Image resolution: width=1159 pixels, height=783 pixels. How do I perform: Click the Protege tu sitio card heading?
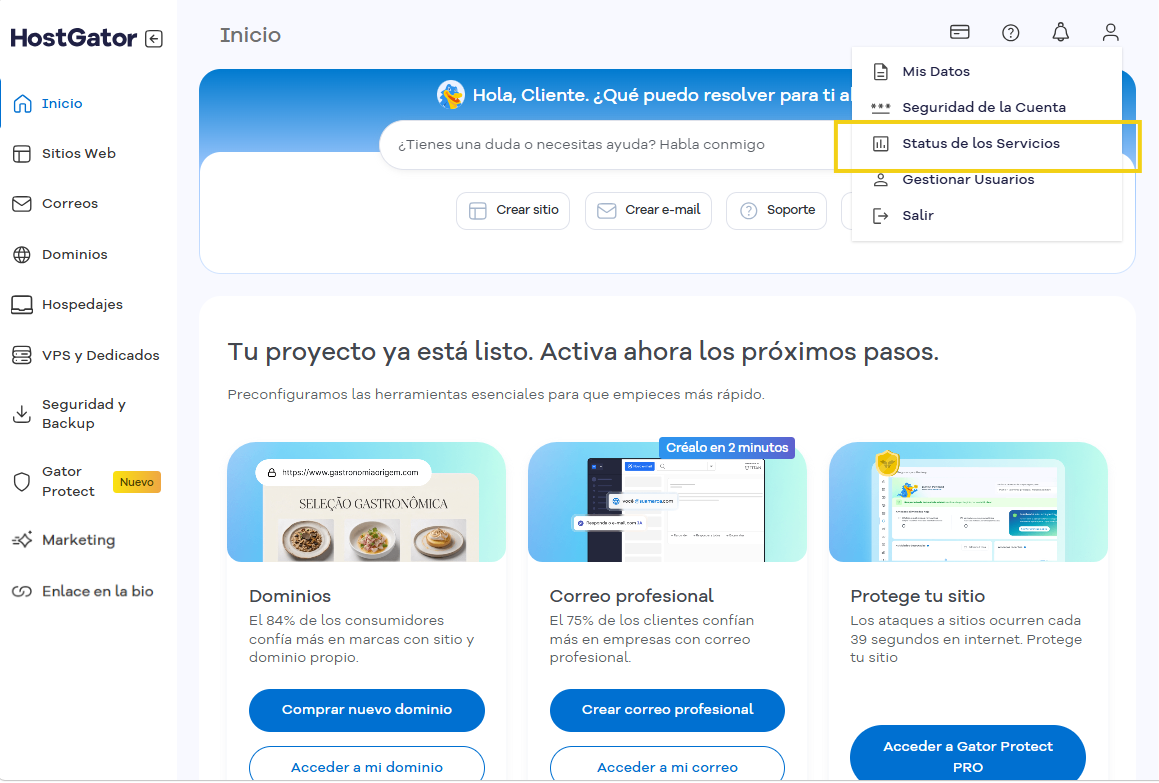pyautogui.click(x=917, y=597)
